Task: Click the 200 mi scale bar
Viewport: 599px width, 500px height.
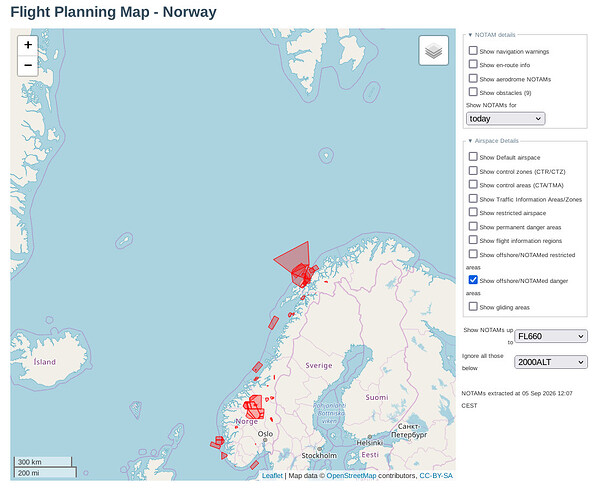Action: point(45,473)
